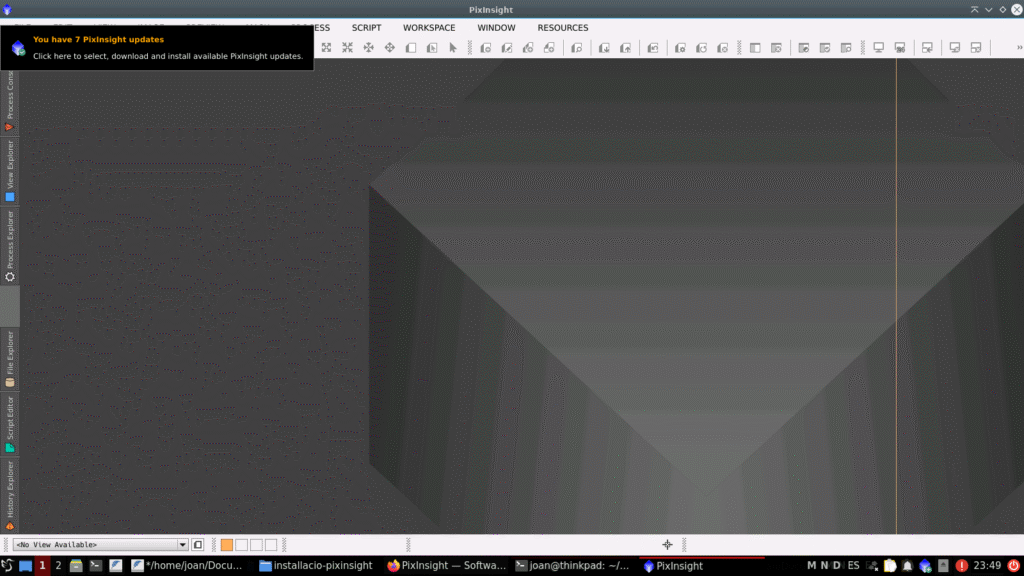Viewport: 1024px width, 576px height.
Task: Open the WORKSPACE menu
Action: click(429, 28)
